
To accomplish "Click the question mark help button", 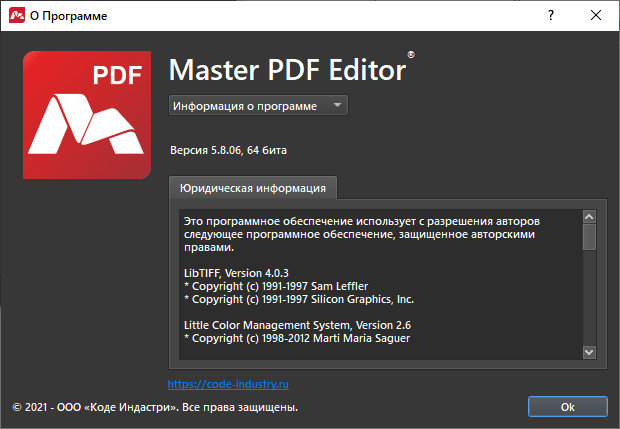I will 550,17.
